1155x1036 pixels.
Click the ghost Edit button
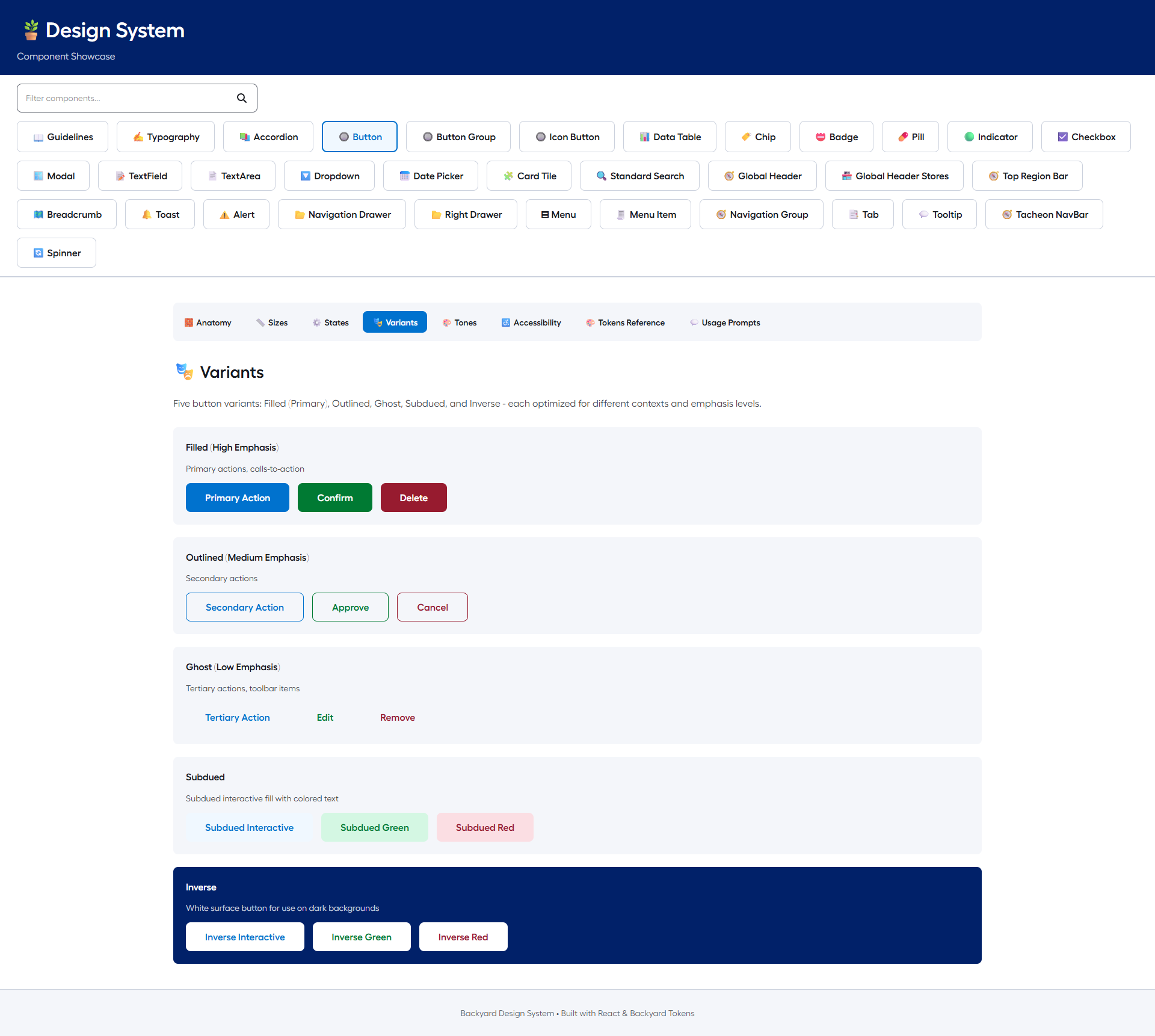tap(325, 717)
